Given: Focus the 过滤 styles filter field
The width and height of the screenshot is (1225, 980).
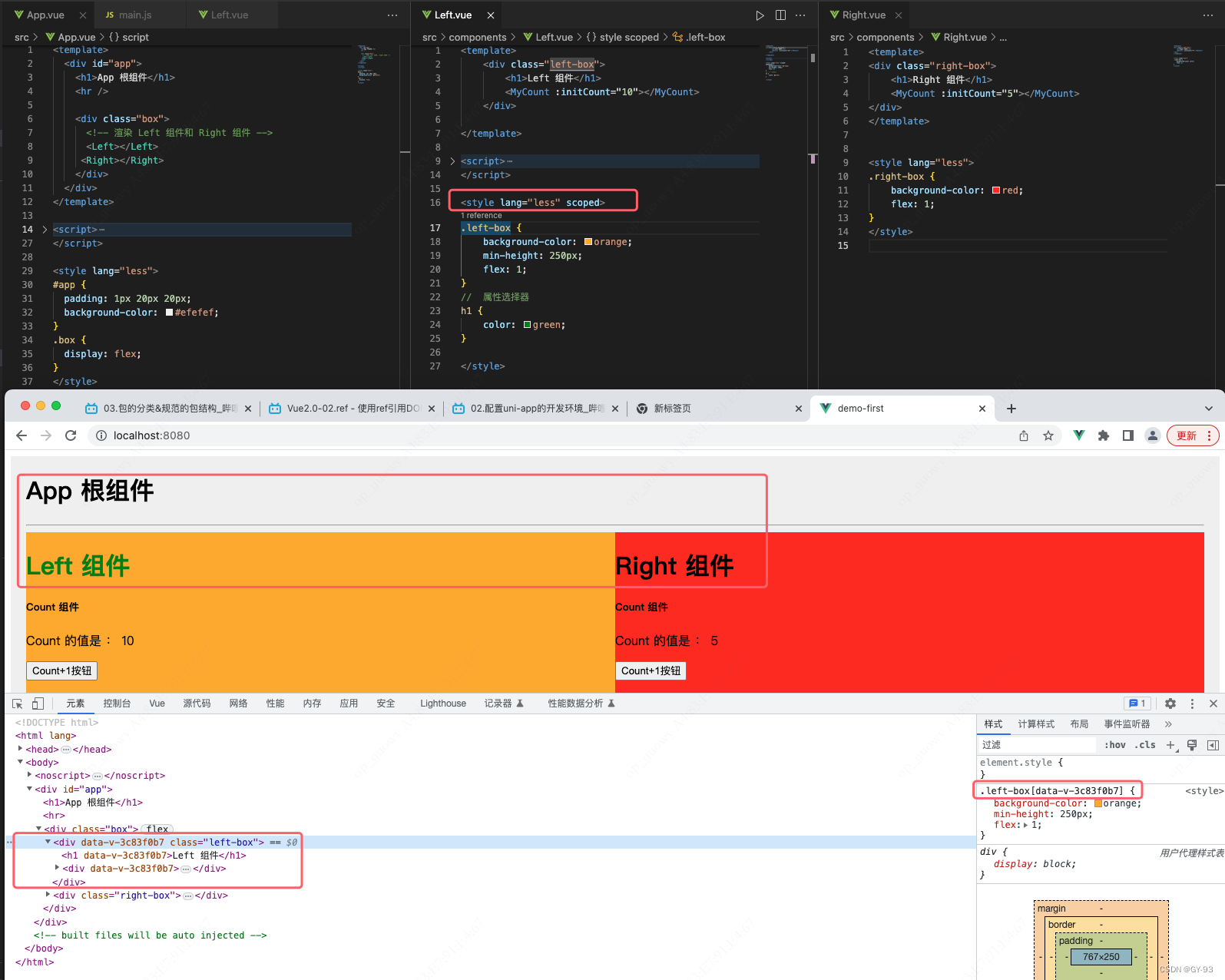Looking at the screenshot, I should click(1037, 745).
